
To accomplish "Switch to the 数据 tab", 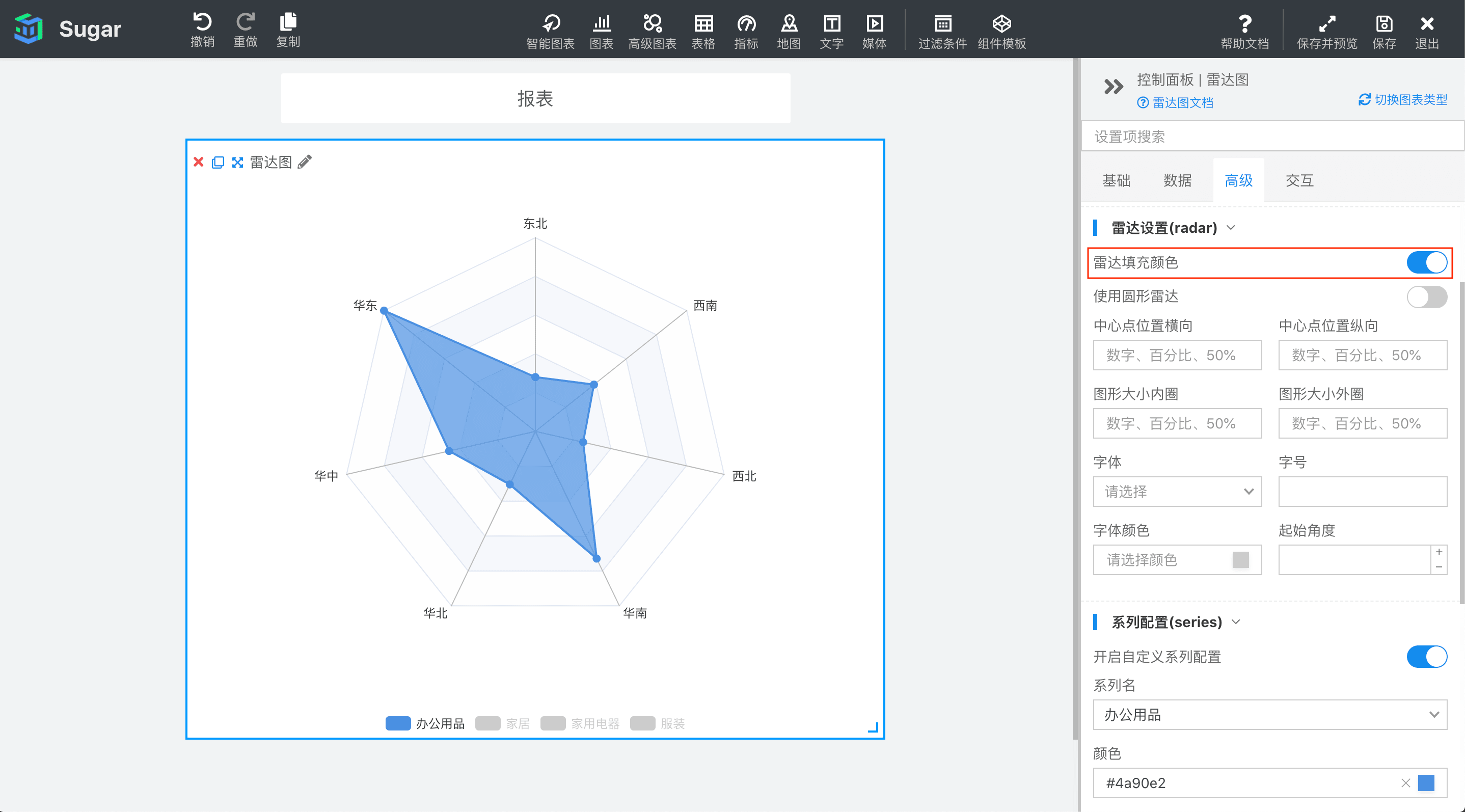I will point(1177,181).
